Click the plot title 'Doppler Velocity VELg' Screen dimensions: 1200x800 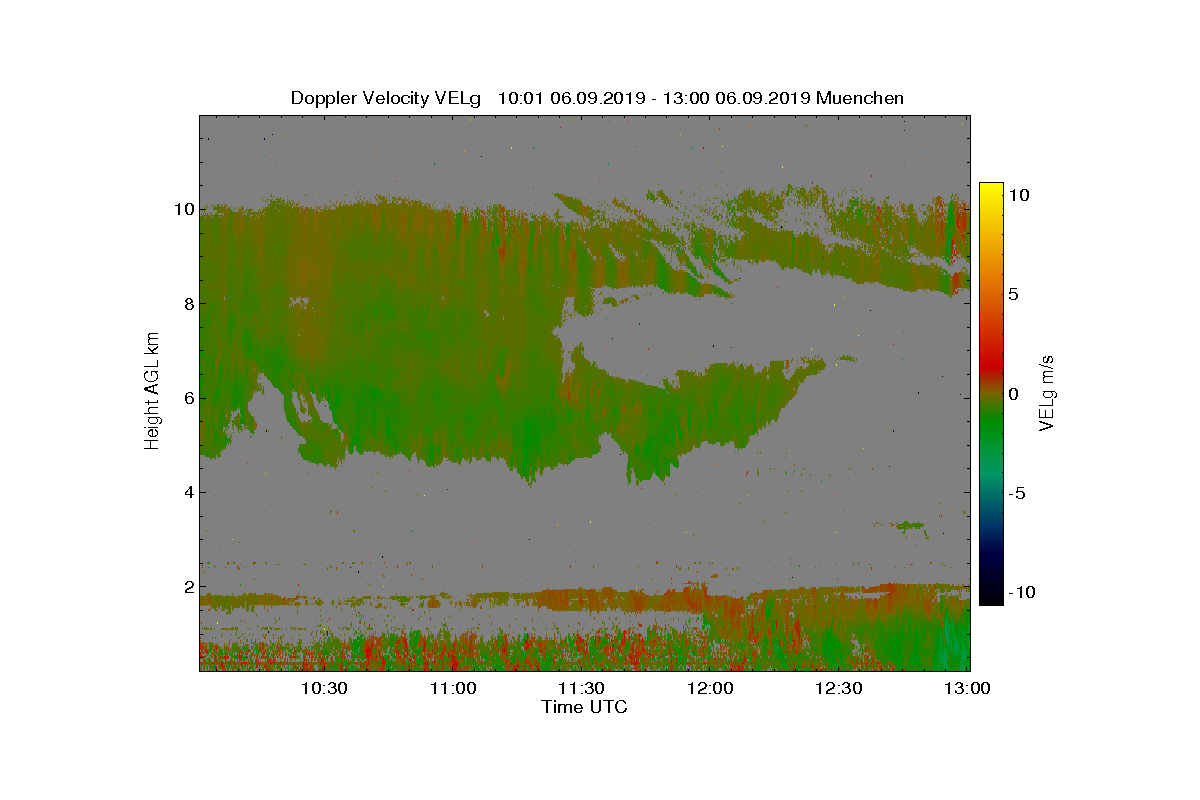coord(386,98)
